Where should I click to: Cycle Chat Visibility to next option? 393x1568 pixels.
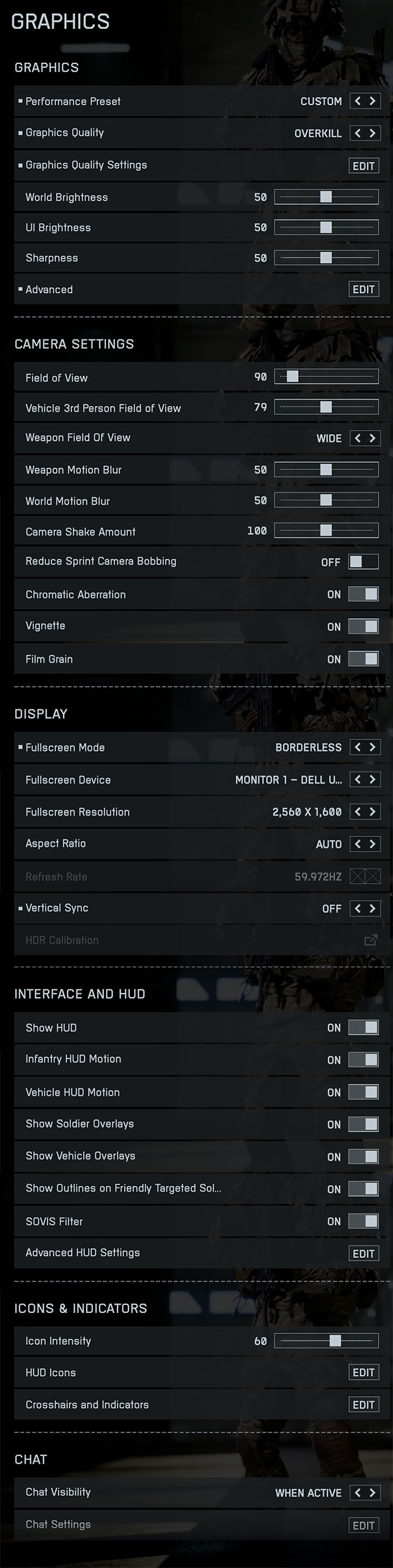(x=373, y=1493)
